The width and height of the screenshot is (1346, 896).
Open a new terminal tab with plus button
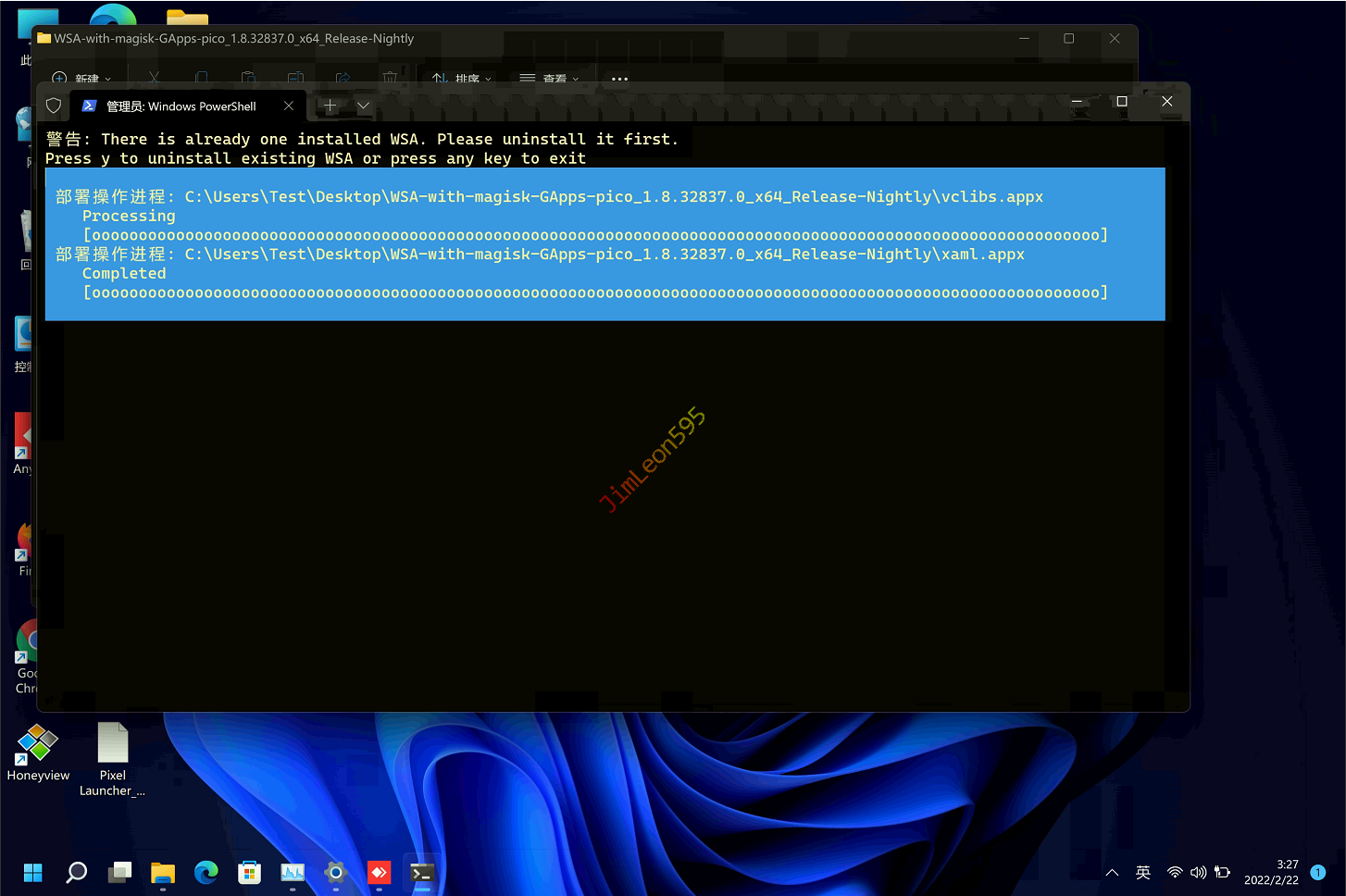330,106
